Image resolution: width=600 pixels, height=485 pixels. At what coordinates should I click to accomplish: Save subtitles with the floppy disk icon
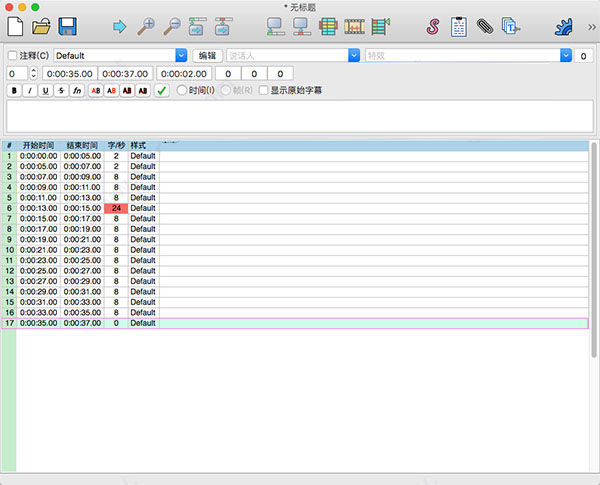click(67, 27)
